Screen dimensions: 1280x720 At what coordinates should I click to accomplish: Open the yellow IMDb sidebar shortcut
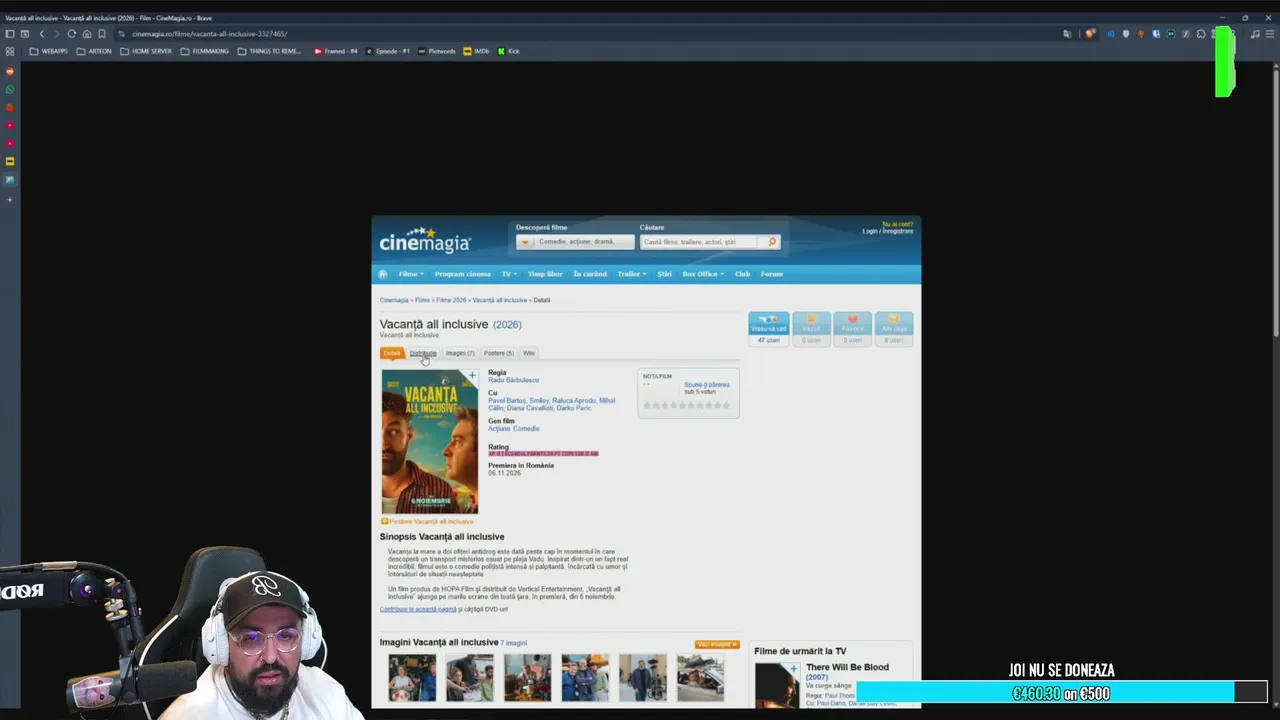(x=10, y=161)
